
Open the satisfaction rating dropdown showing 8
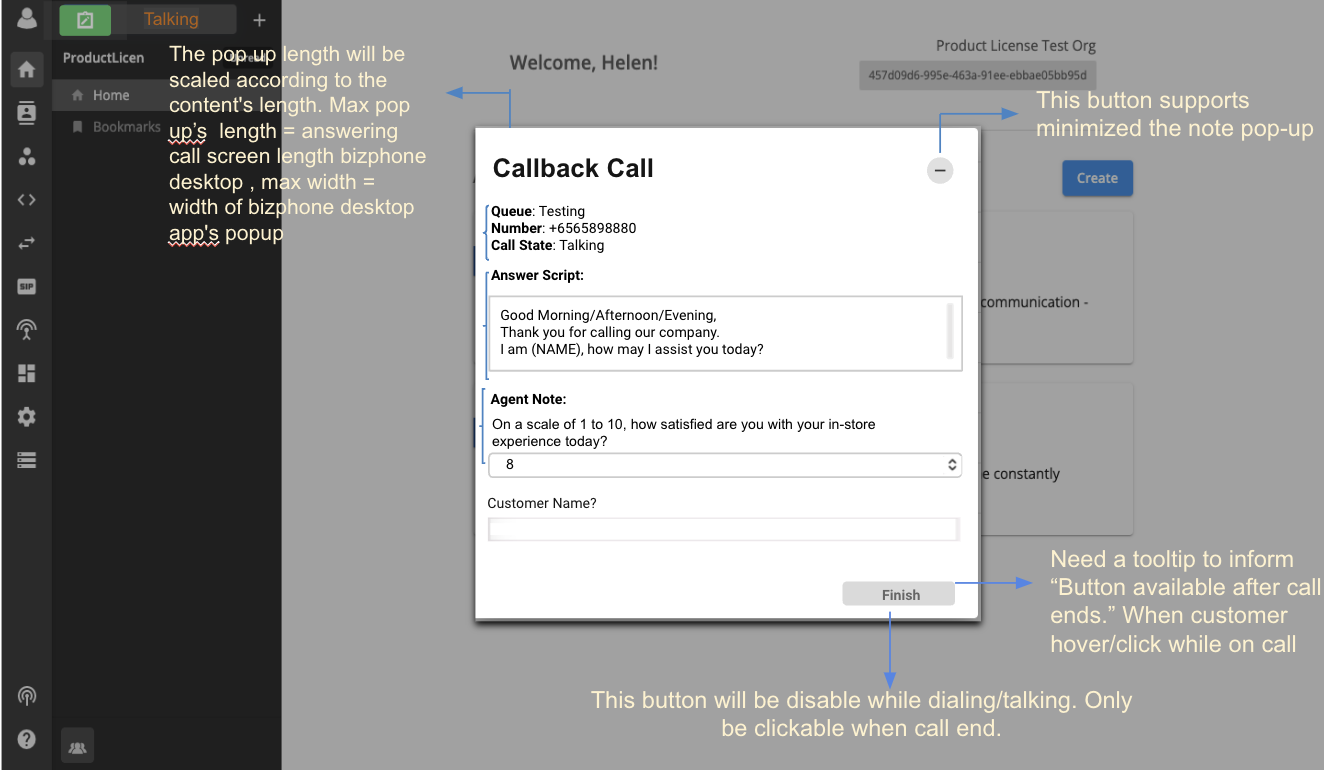(x=725, y=465)
